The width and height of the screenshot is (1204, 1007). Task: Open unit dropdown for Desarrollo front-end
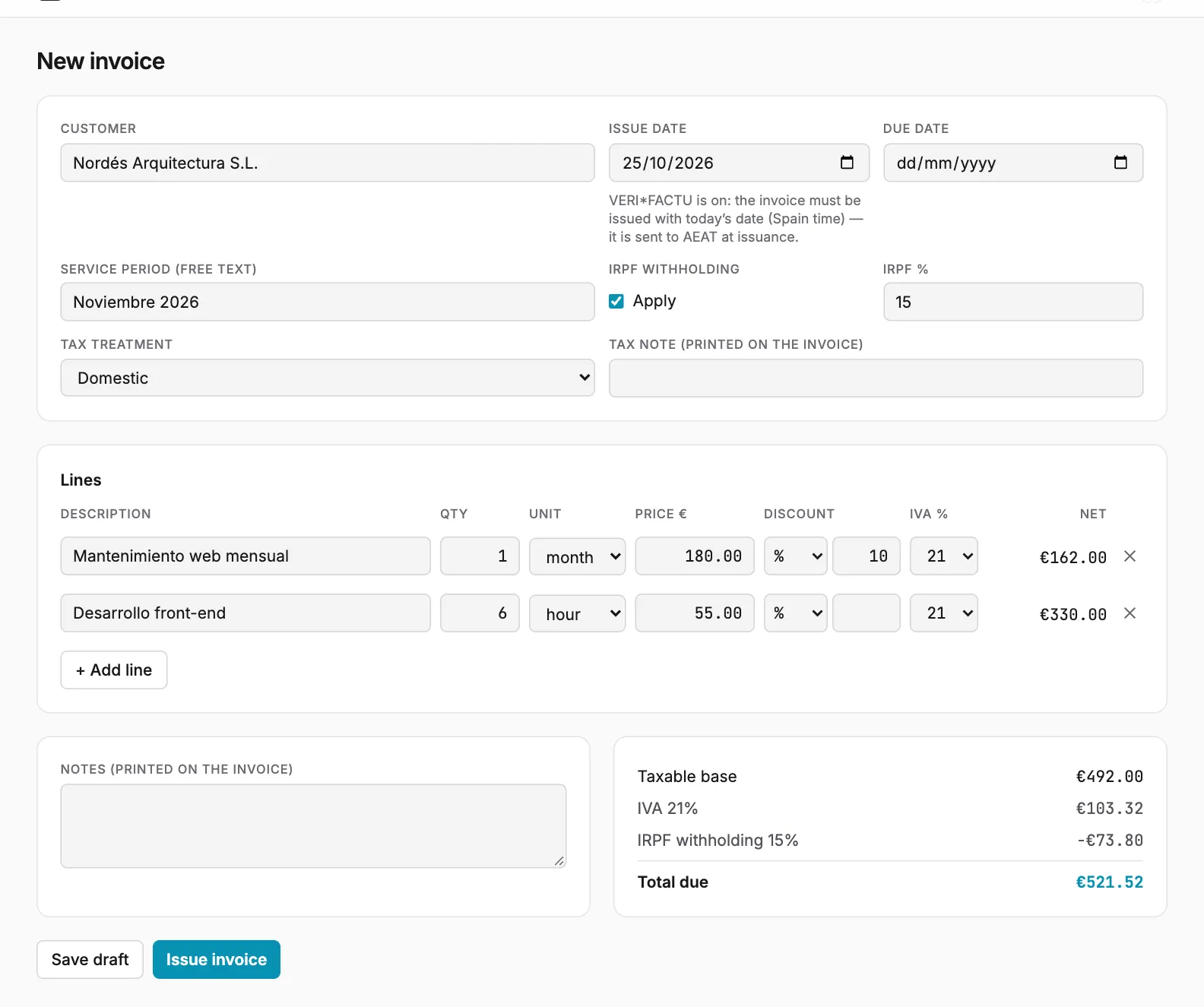[577, 613]
